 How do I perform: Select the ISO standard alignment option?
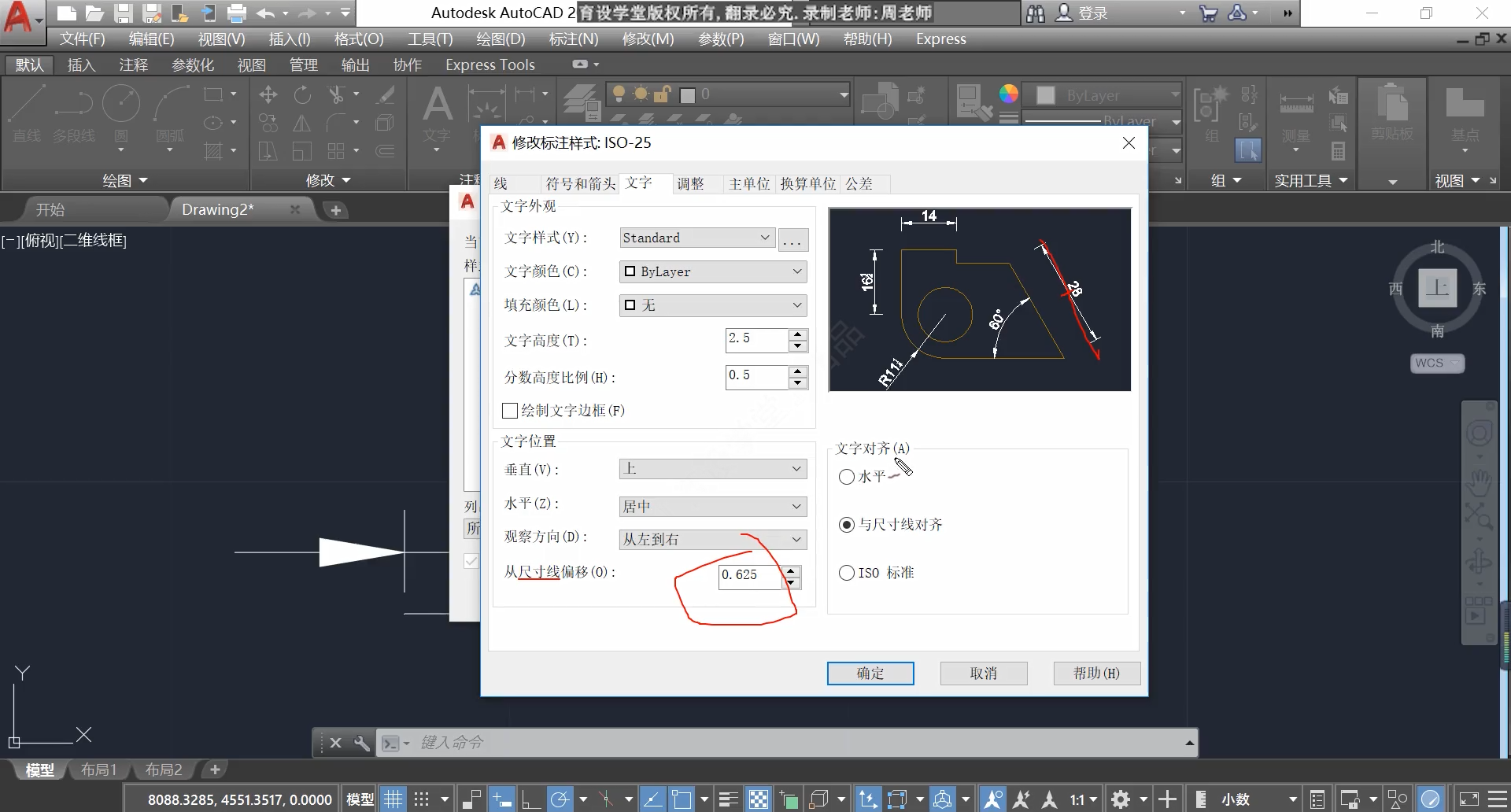847,573
